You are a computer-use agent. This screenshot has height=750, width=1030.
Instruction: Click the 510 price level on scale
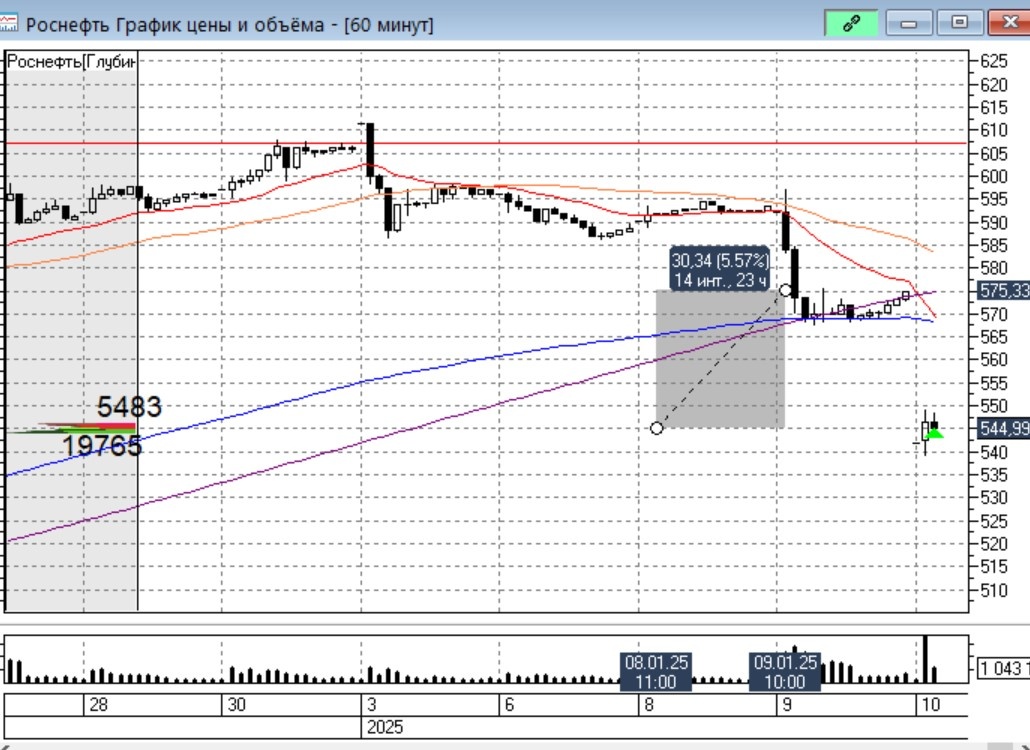993,590
